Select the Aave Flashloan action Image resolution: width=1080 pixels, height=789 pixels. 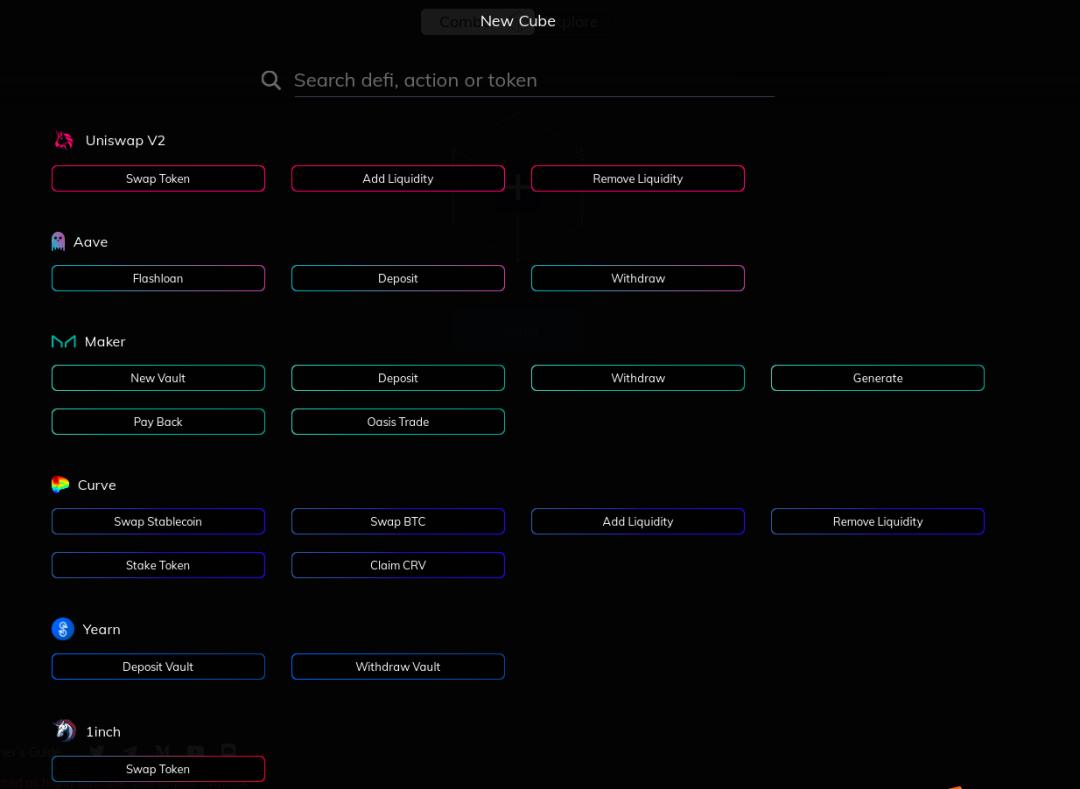[158, 278]
